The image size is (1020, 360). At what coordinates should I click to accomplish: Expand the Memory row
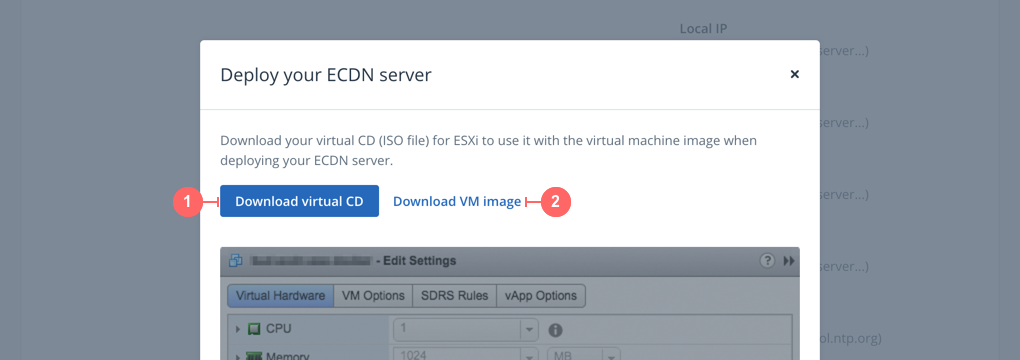[238, 356]
